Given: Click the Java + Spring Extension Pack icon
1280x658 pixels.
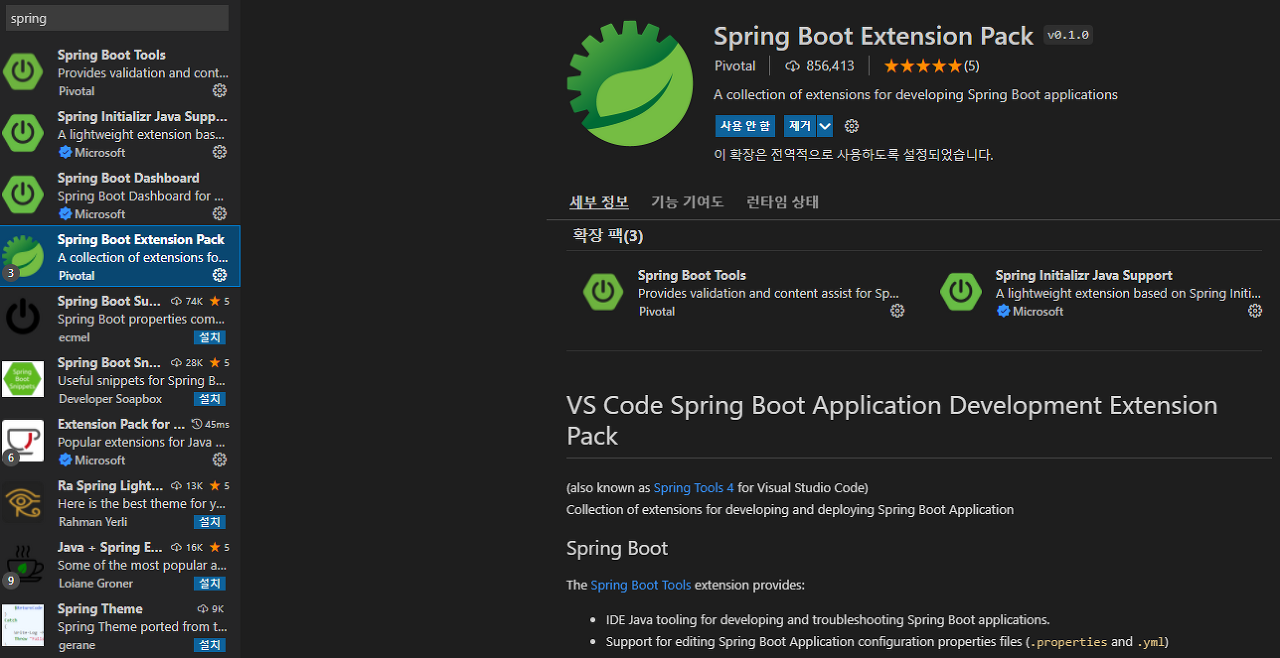Looking at the screenshot, I should point(23,564).
